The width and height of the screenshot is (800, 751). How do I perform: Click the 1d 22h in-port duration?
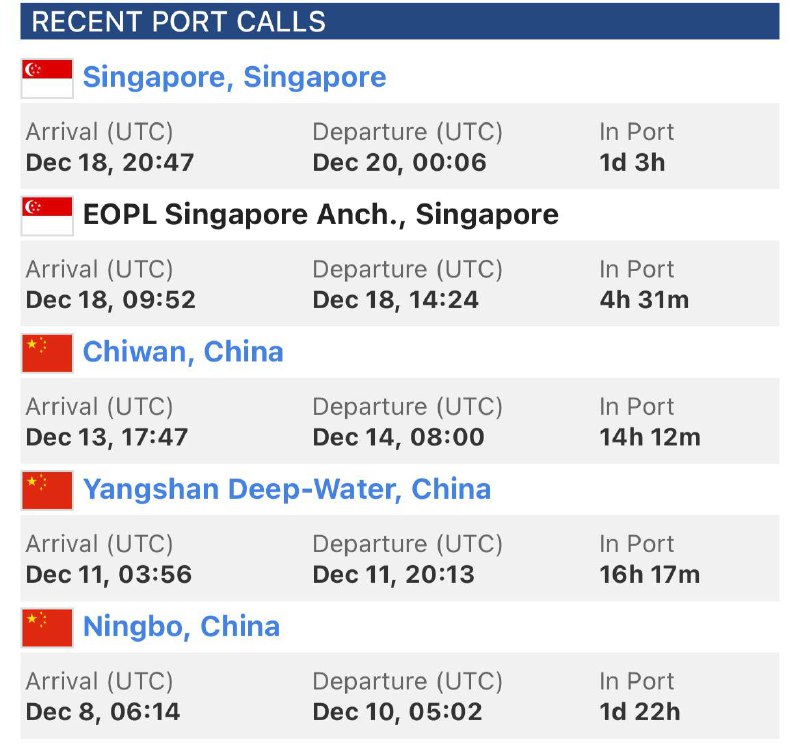coord(640,712)
